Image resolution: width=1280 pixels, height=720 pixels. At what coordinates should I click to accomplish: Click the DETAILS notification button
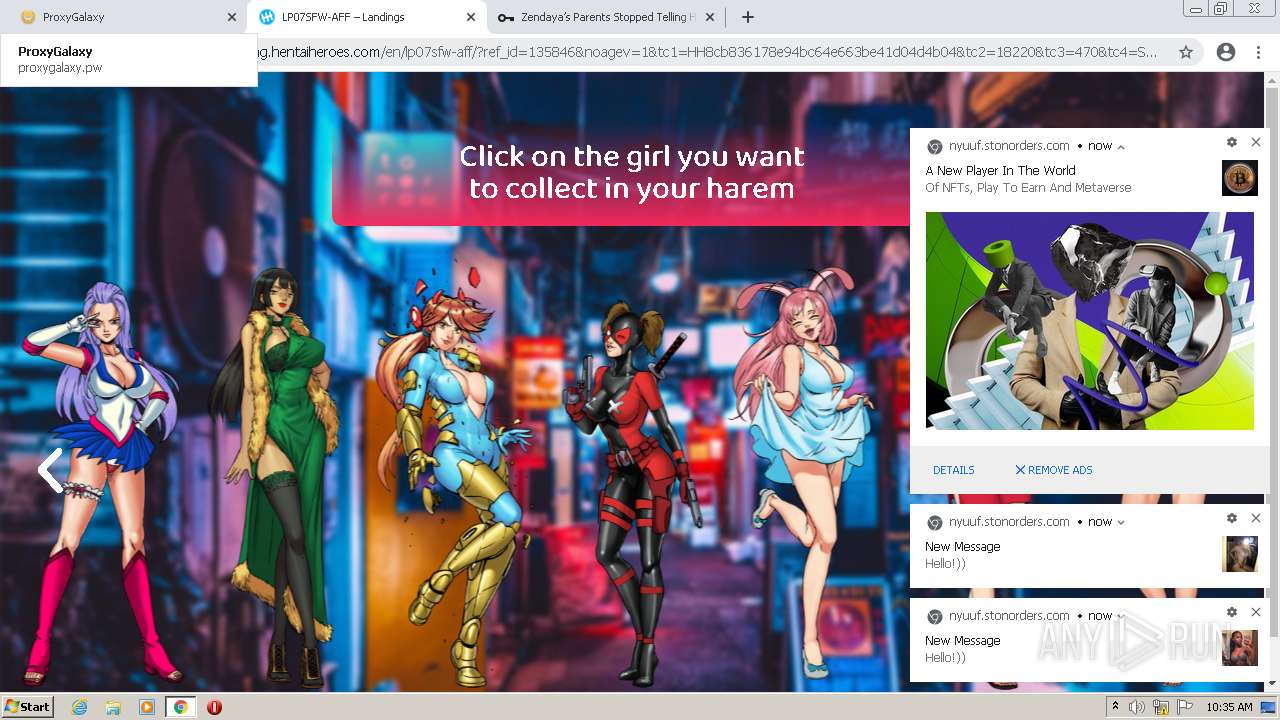pyautogui.click(x=954, y=470)
